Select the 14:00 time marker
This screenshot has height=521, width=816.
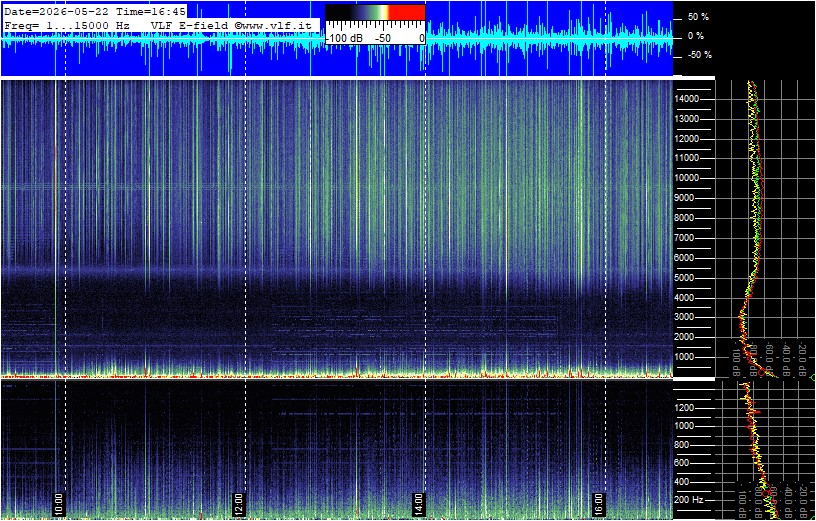419,504
